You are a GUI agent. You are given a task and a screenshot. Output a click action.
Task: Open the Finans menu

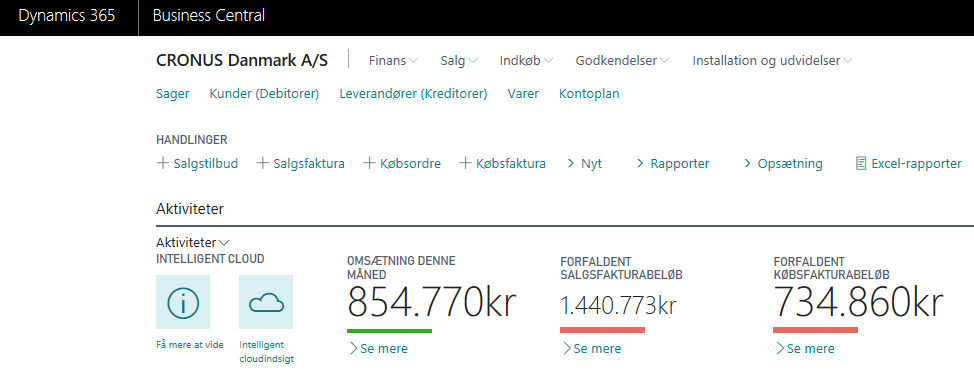pyautogui.click(x=393, y=60)
